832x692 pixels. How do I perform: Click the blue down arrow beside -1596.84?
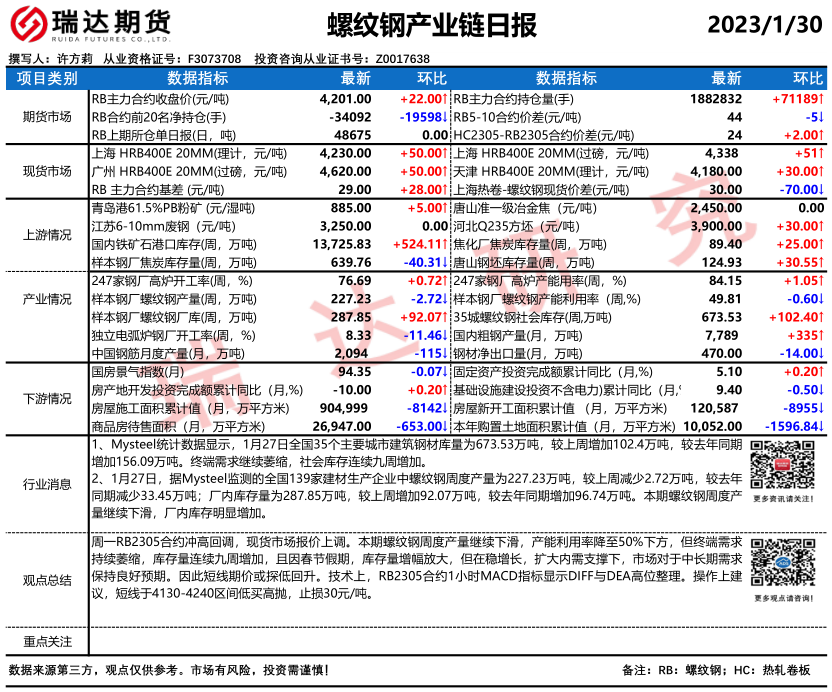coord(821,426)
